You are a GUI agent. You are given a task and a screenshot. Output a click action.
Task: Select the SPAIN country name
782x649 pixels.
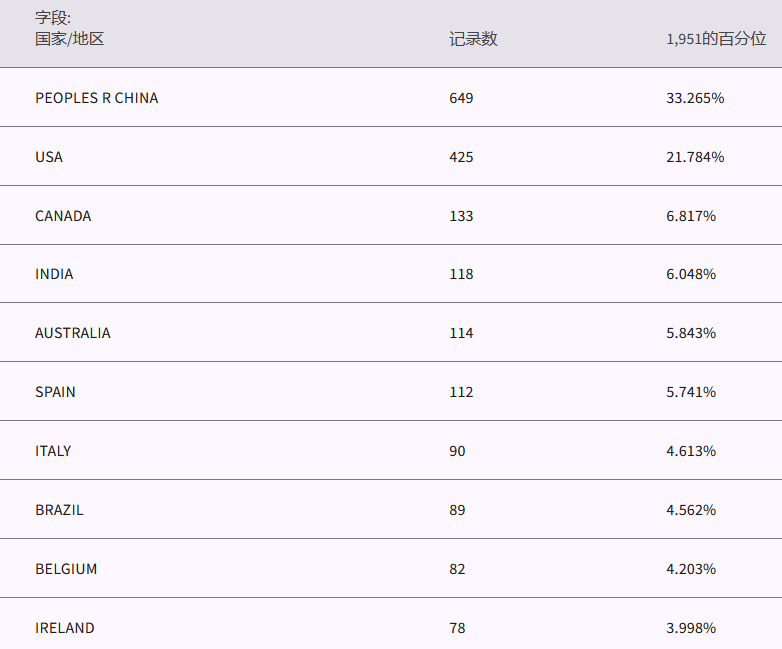click(55, 392)
